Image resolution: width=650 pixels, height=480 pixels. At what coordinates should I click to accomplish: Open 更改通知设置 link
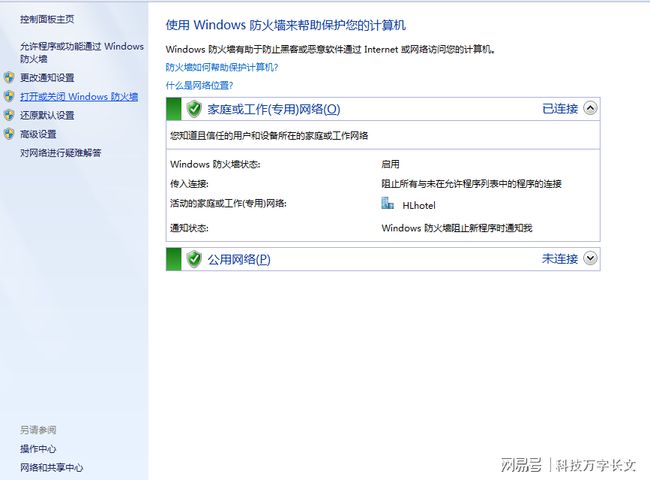point(47,78)
